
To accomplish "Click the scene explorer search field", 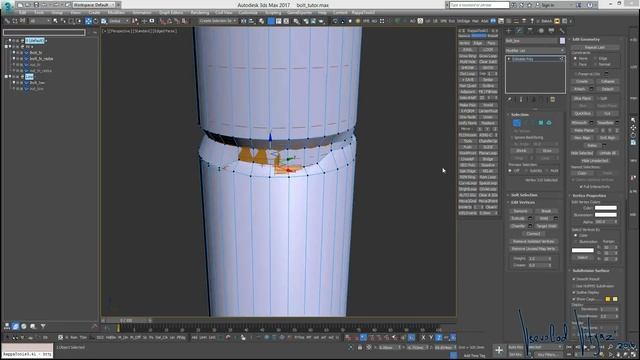I will tap(44, 32).
